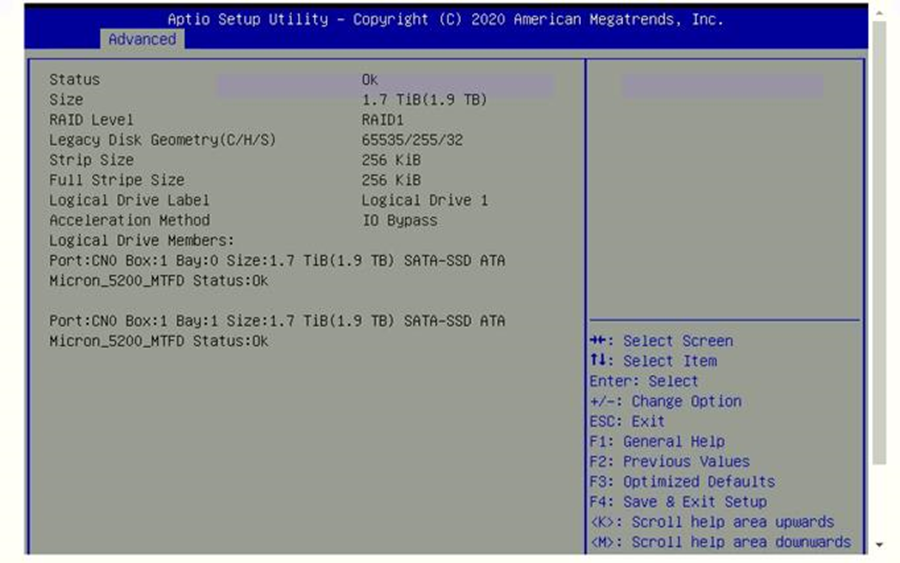Click the geometry value 65535/255/32
The width and height of the screenshot is (900, 563).
(x=412, y=139)
